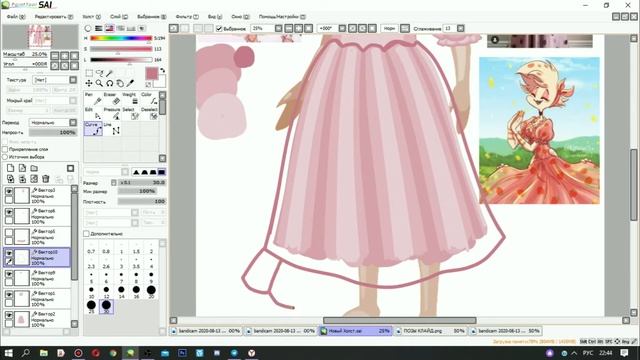The width and height of the screenshot is (640, 360).
Task: Select the Pressure tool
Action: coord(112,114)
